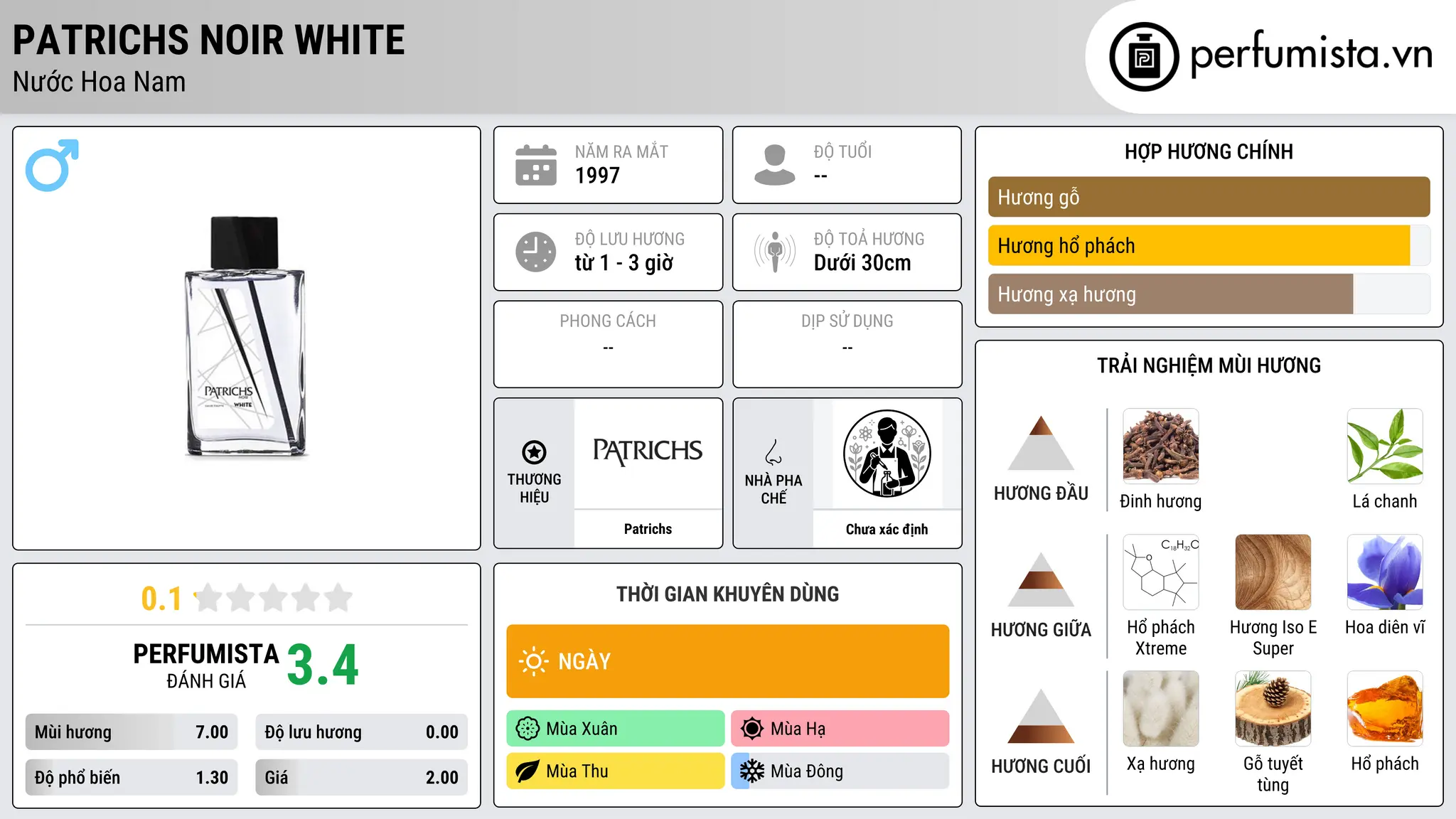Image resolution: width=1456 pixels, height=819 pixels.
Task: Click the star badge icon above Thương hiệu
Action: tap(534, 451)
